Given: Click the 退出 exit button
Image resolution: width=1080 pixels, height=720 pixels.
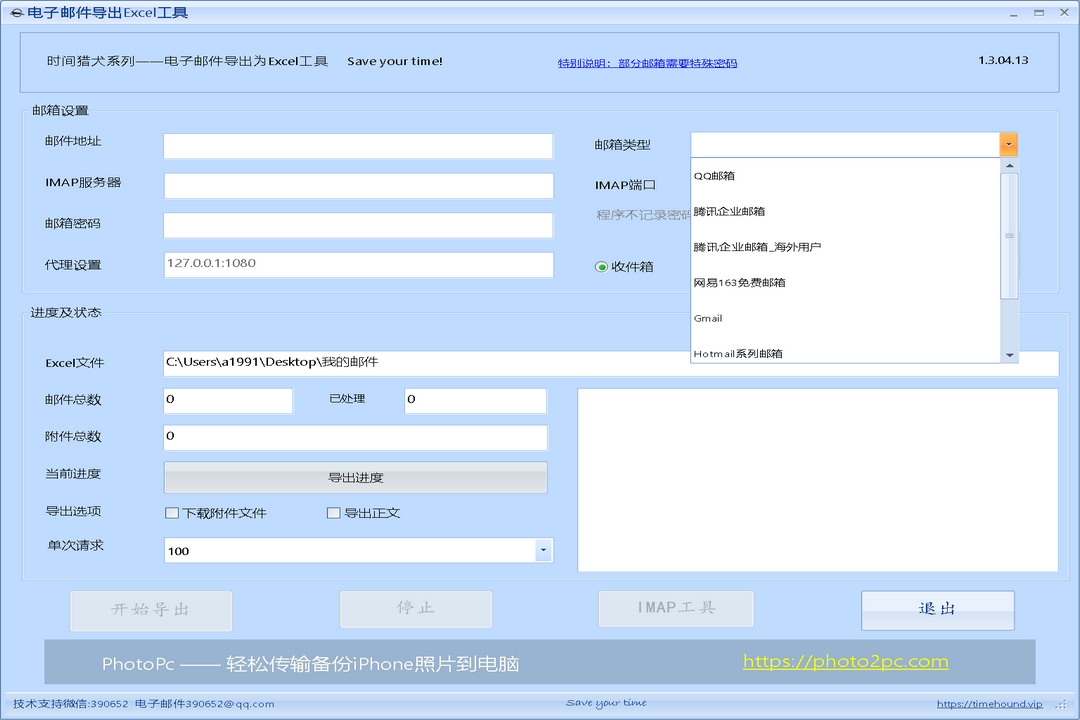Looking at the screenshot, I should pos(937,609).
